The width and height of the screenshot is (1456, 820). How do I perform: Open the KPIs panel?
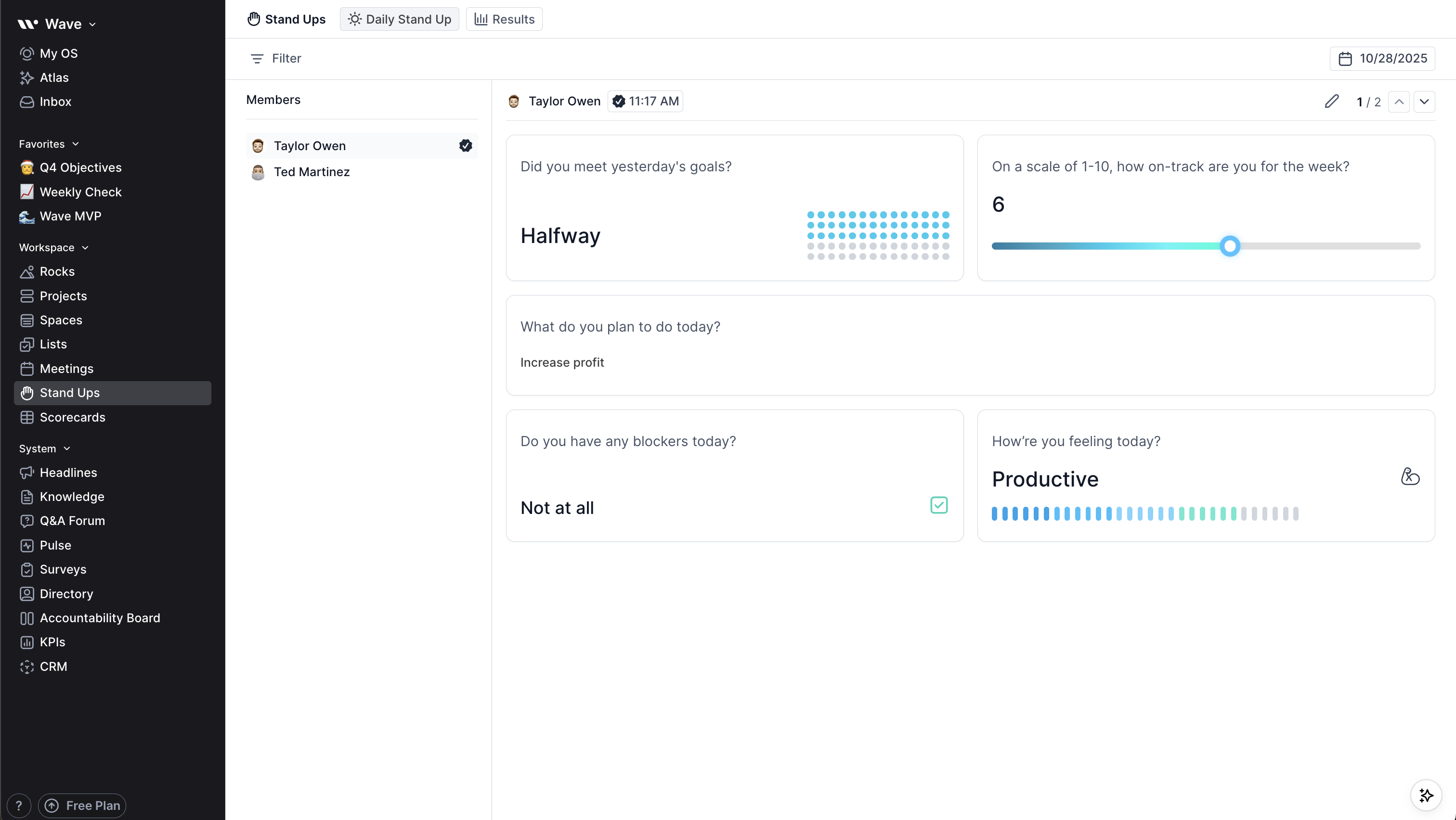click(x=52, y=642)
